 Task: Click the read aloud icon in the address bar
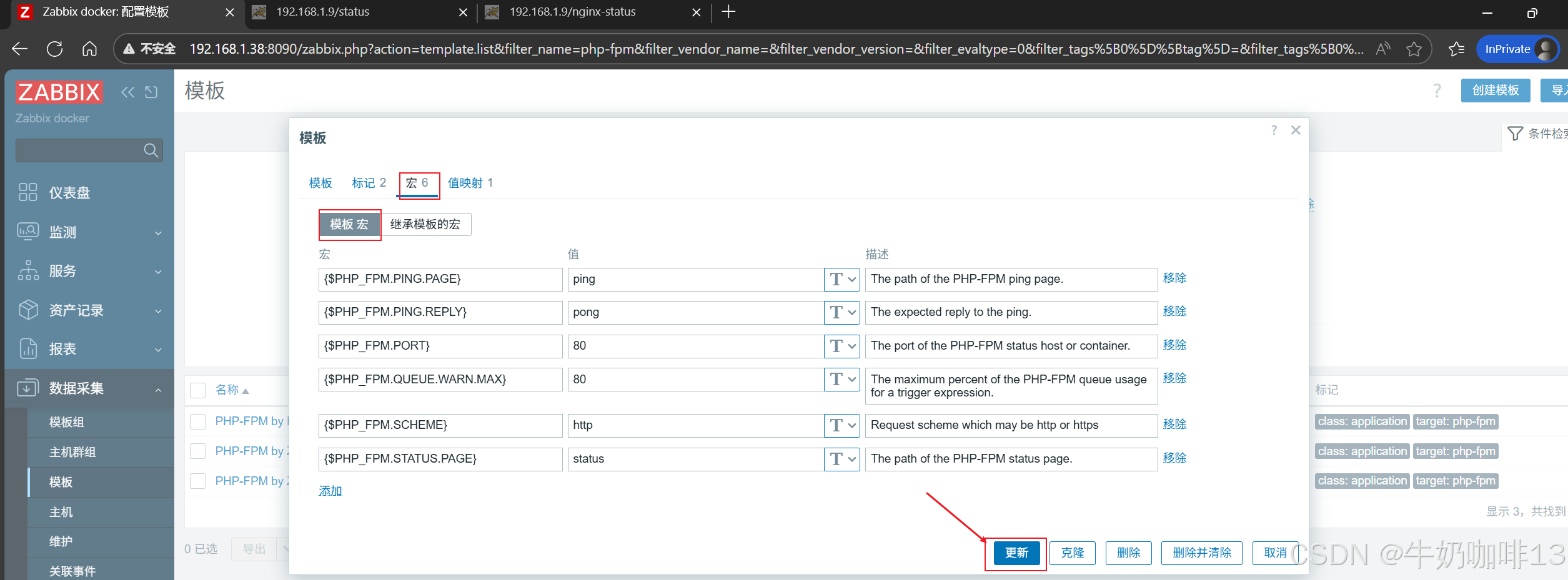1383,49
